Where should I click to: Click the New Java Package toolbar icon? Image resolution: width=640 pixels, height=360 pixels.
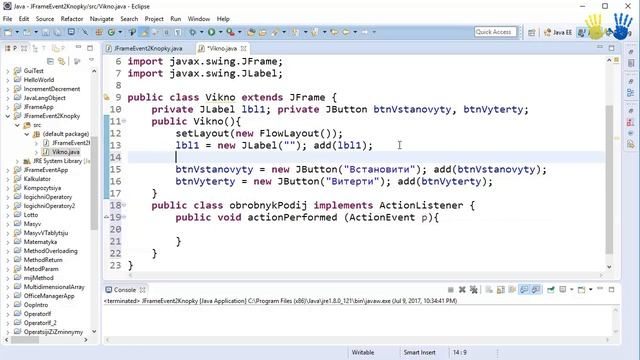[x=99, y=32]
